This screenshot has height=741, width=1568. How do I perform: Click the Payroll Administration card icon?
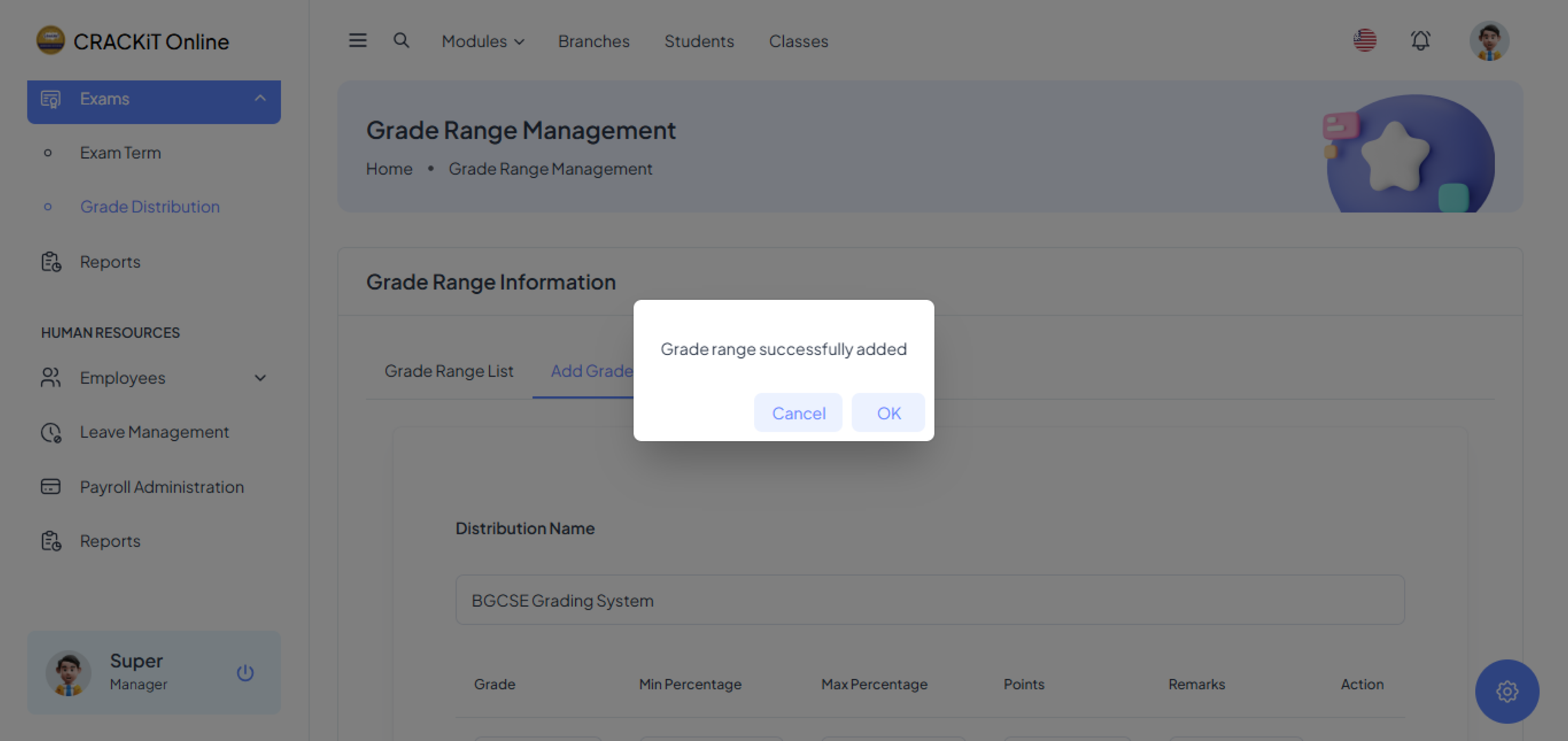pos(51,487)
